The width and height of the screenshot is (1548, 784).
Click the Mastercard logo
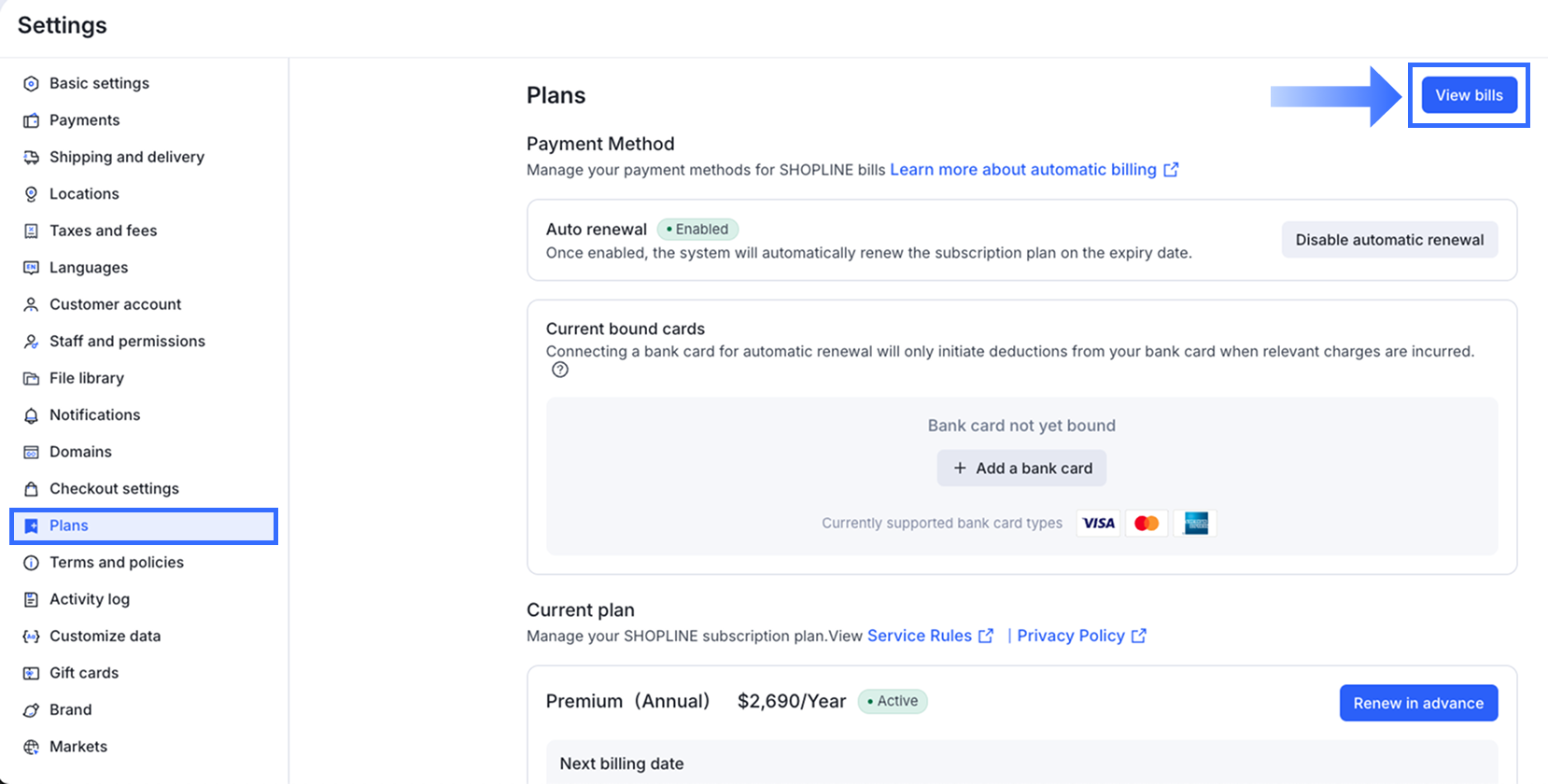pyautogui.click(x=1147, y=524)
